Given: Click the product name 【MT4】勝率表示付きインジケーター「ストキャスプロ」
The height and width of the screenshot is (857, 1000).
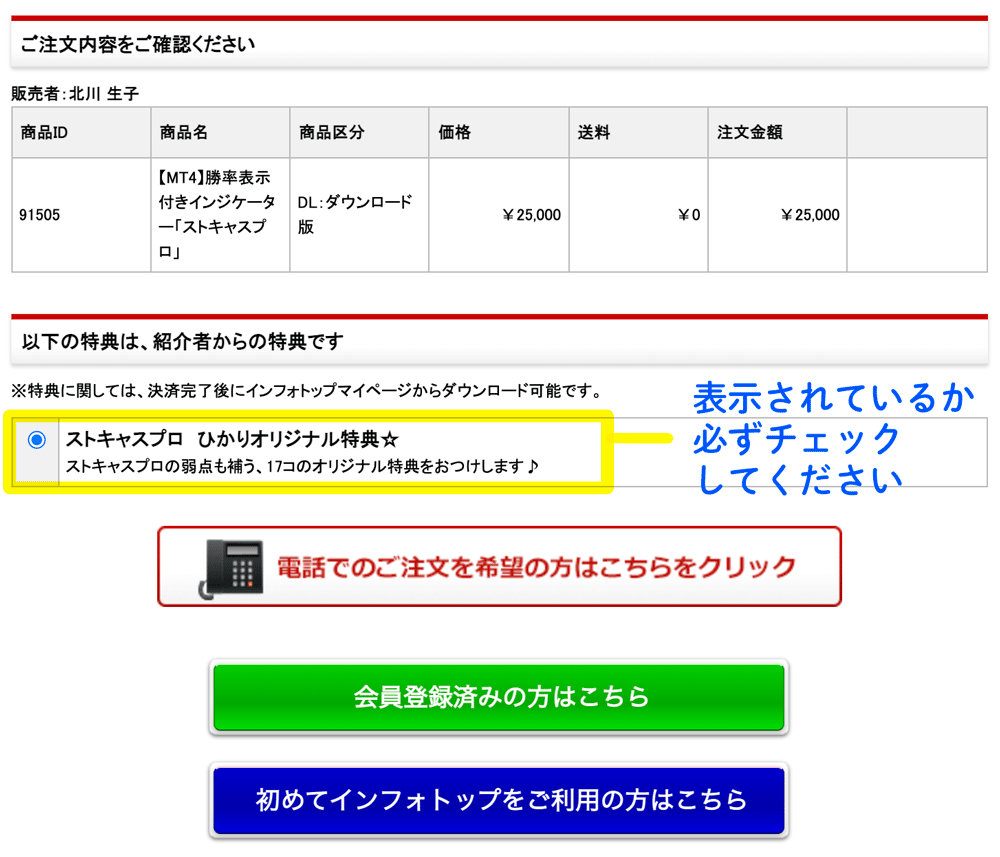Looking at the screenshot, I should coord(216,215).
